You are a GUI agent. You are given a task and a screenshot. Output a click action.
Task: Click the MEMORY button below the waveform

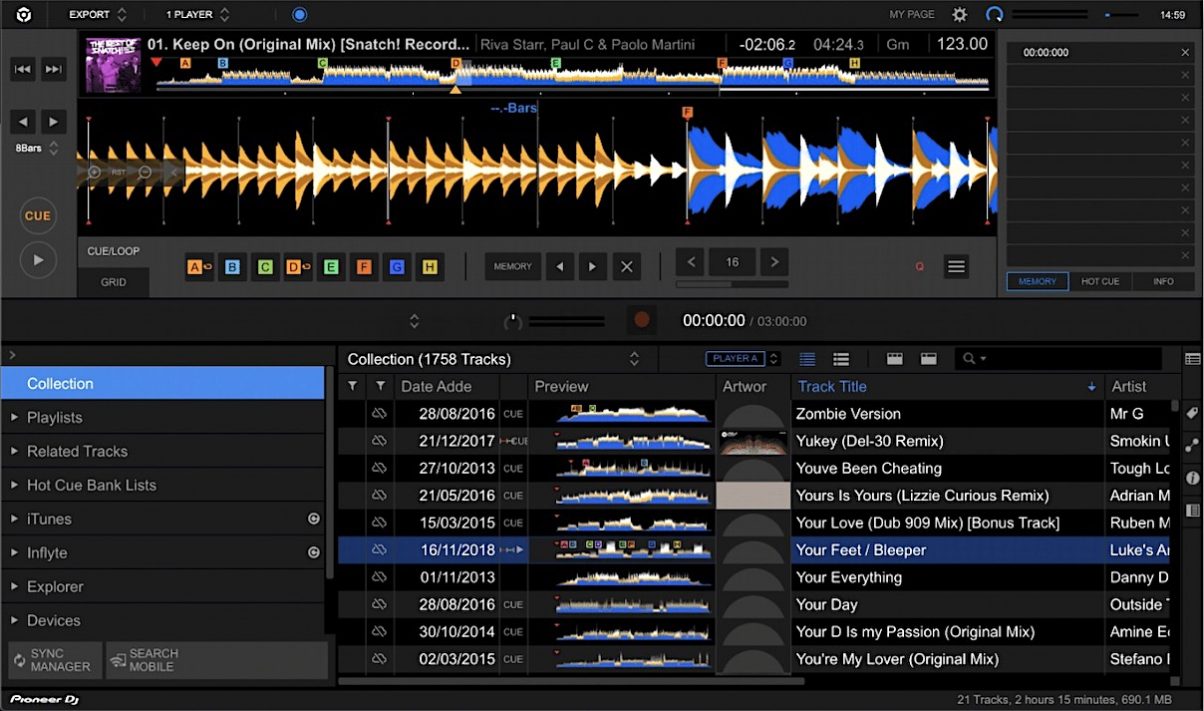[x=512, y=266]
